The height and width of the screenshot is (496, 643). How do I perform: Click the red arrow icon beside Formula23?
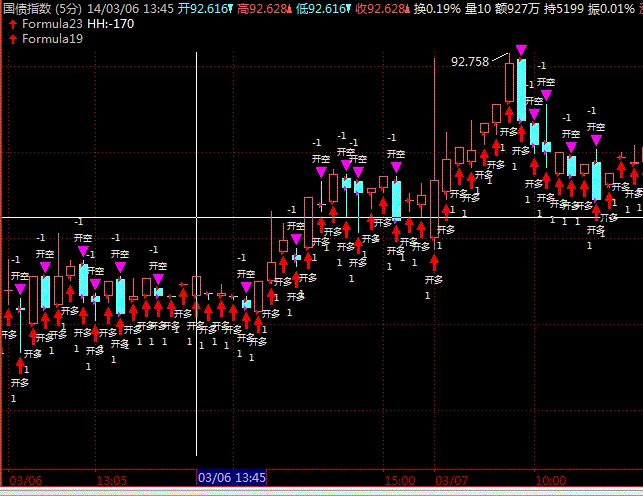coord(13,24)
